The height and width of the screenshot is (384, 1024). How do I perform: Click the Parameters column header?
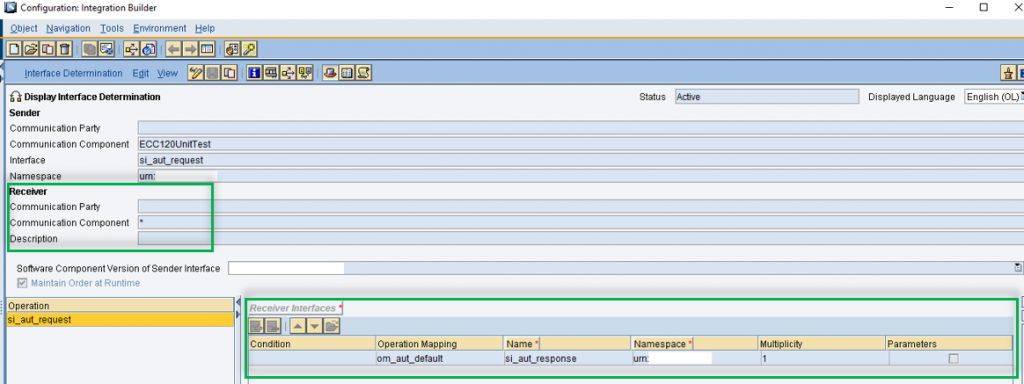[949, 344]
